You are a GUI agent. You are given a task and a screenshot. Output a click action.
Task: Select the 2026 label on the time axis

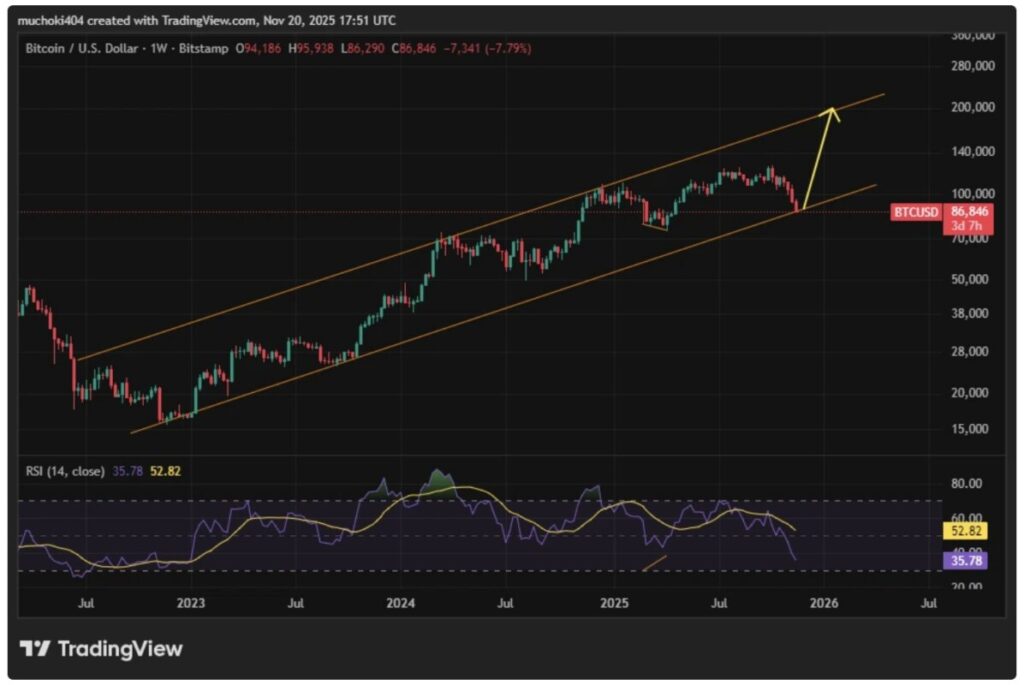tap(826, 604)
